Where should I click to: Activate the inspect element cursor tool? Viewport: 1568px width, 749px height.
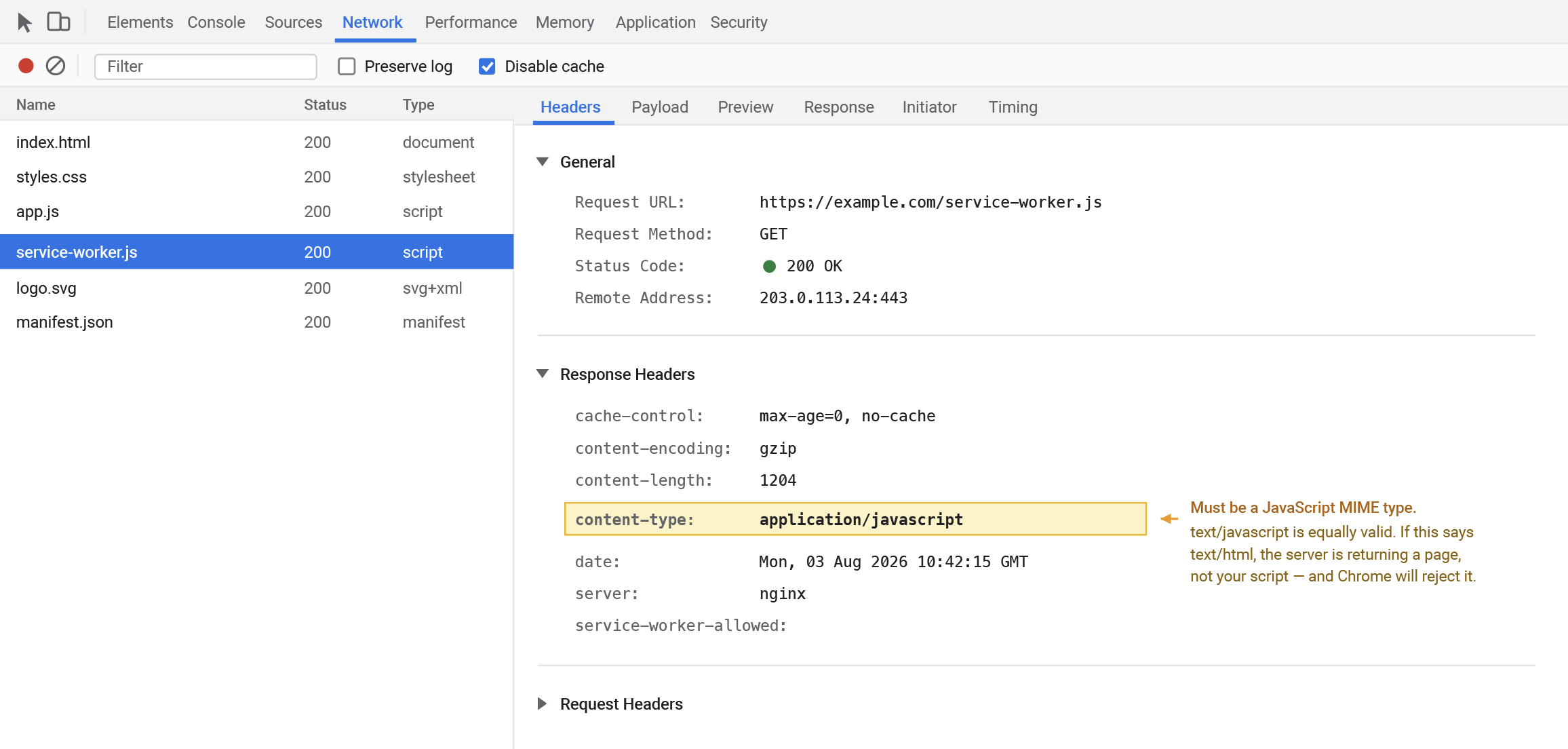(24, 22)
